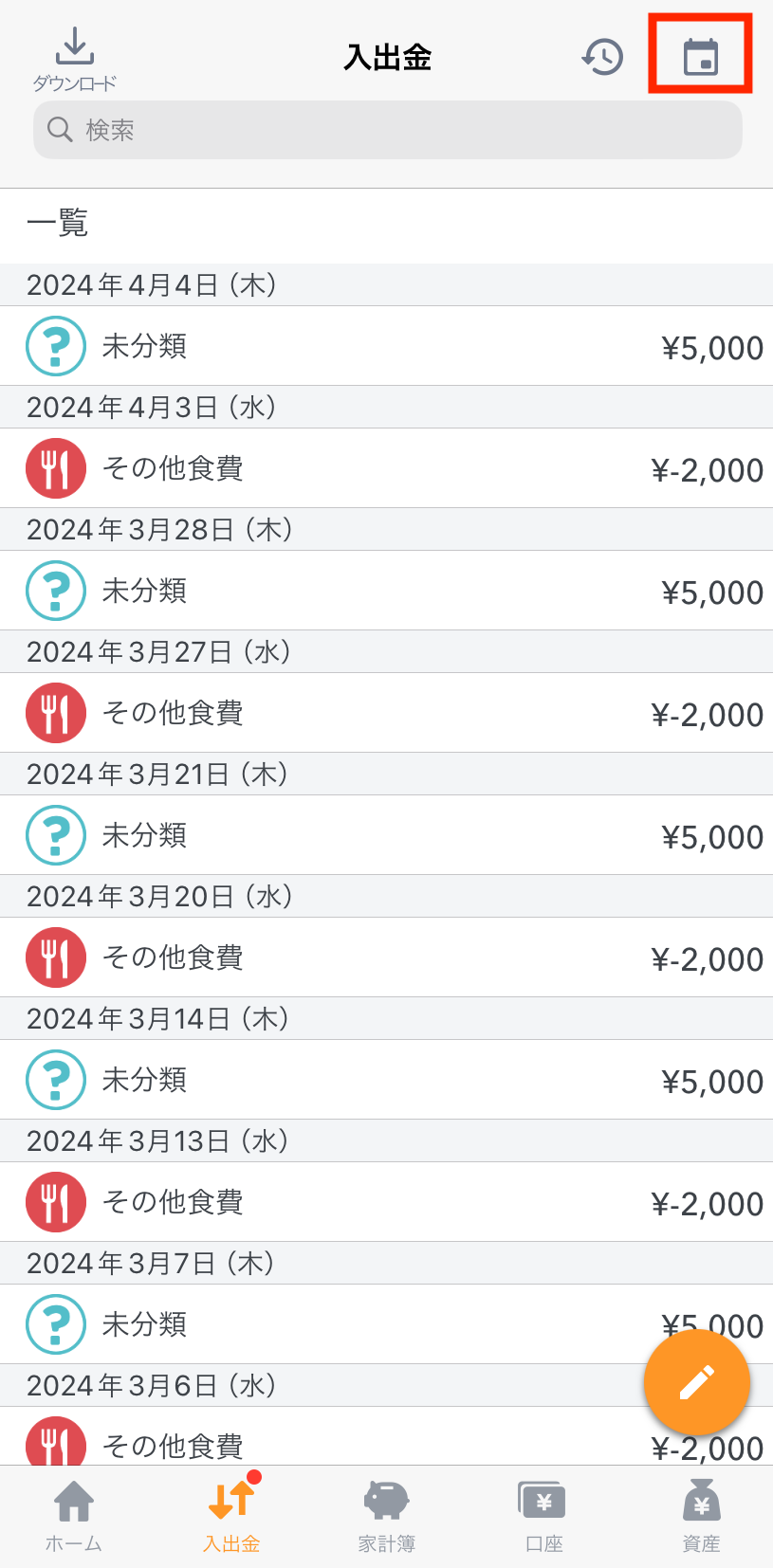Open the 未分類 entry dated March 21

386,835
